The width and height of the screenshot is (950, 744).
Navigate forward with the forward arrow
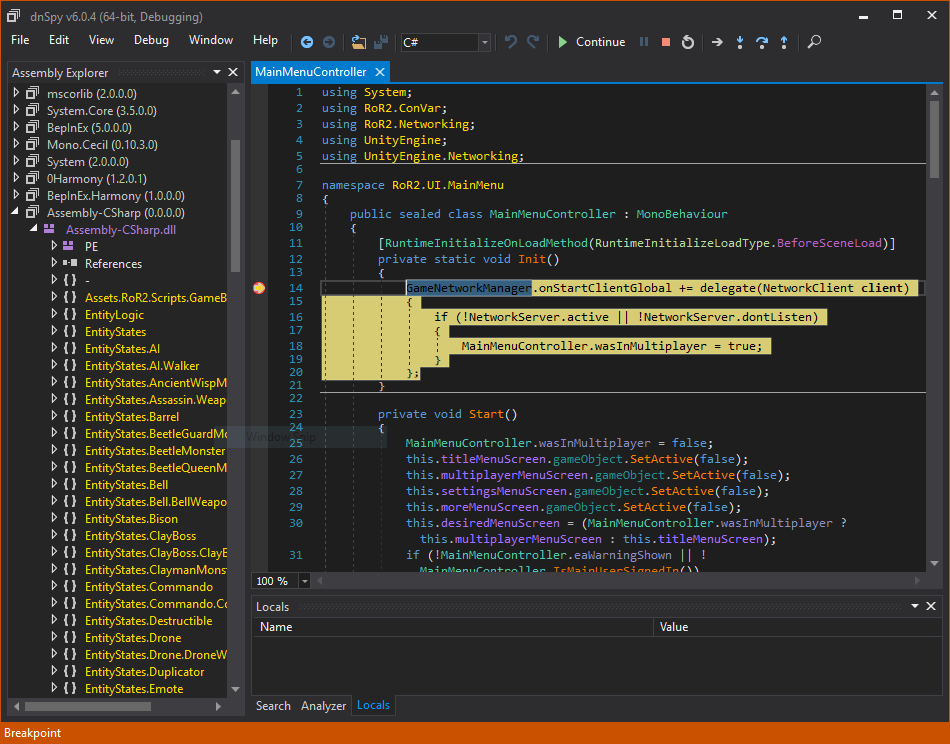tap(328, 42)
